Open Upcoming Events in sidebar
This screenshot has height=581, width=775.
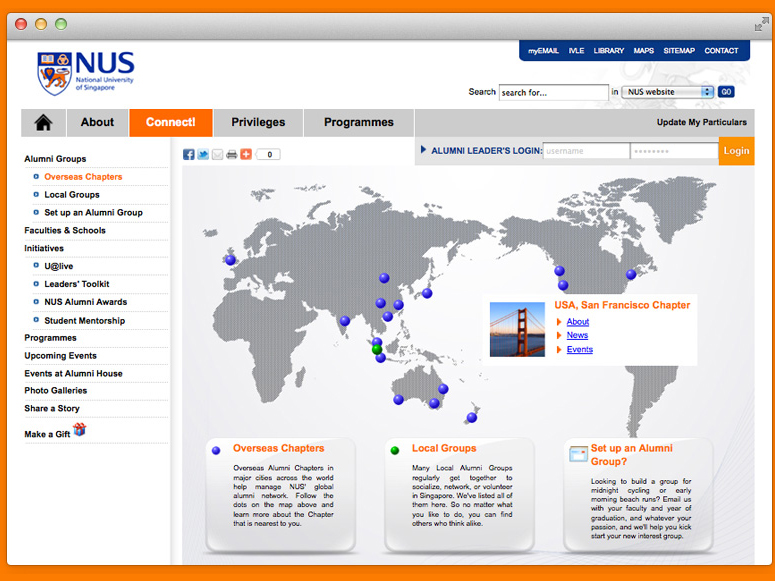tap(60, 356)
